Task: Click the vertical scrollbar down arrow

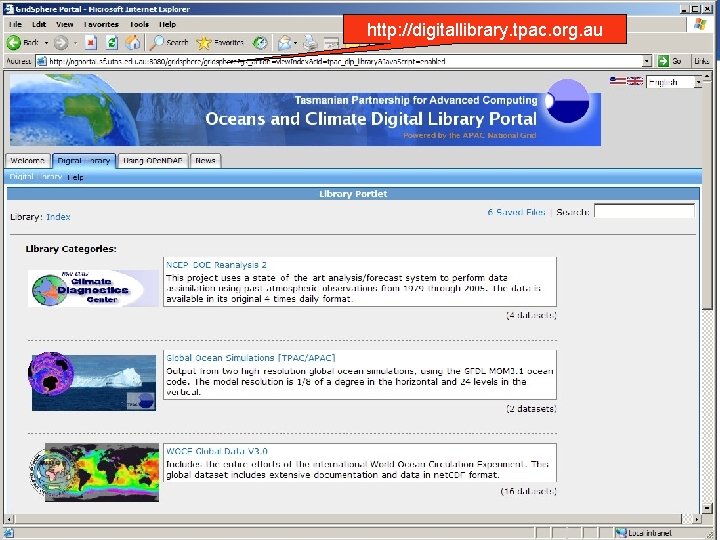Action: (707, 508)
